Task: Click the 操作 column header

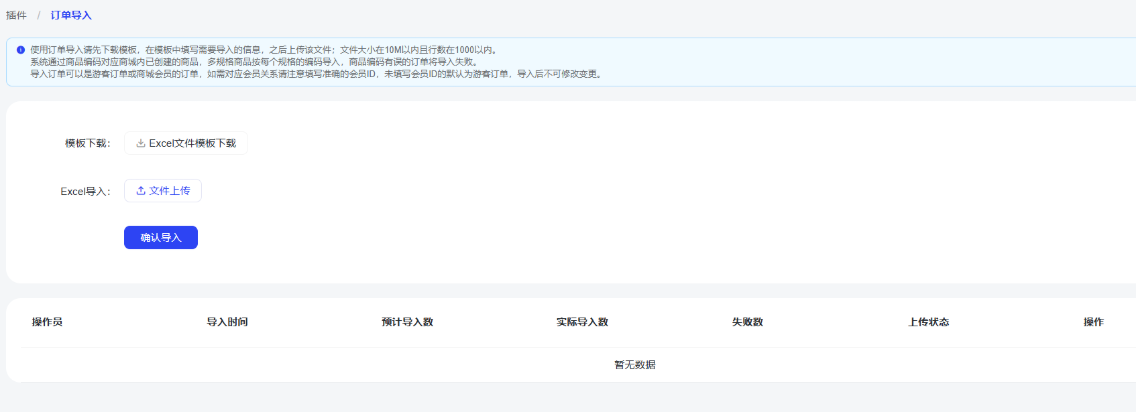Action: coord(1093,322)
